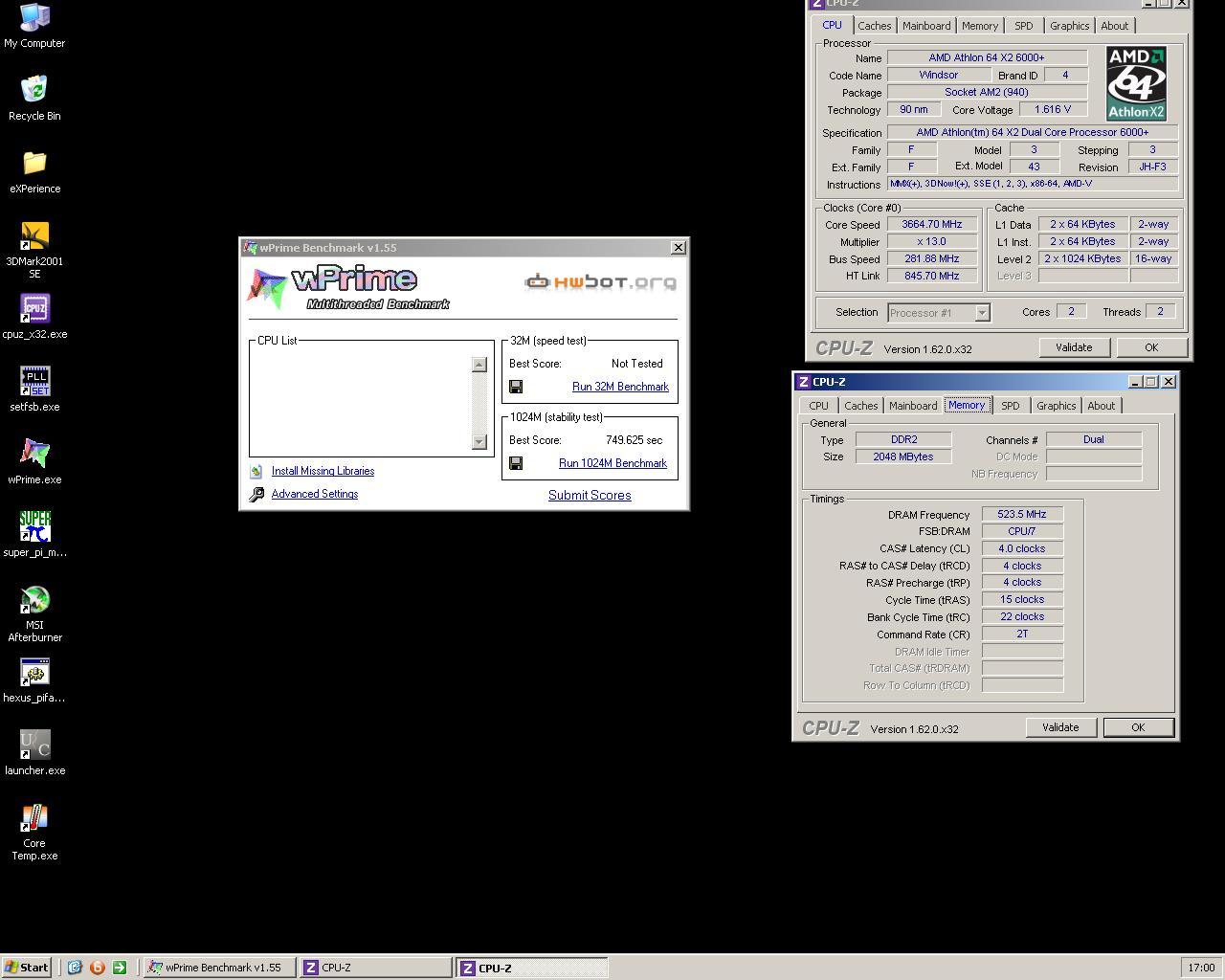1225x980 pixels.
Task: Click Validate in upper CPU-Z window
Action: point(1074,347)
